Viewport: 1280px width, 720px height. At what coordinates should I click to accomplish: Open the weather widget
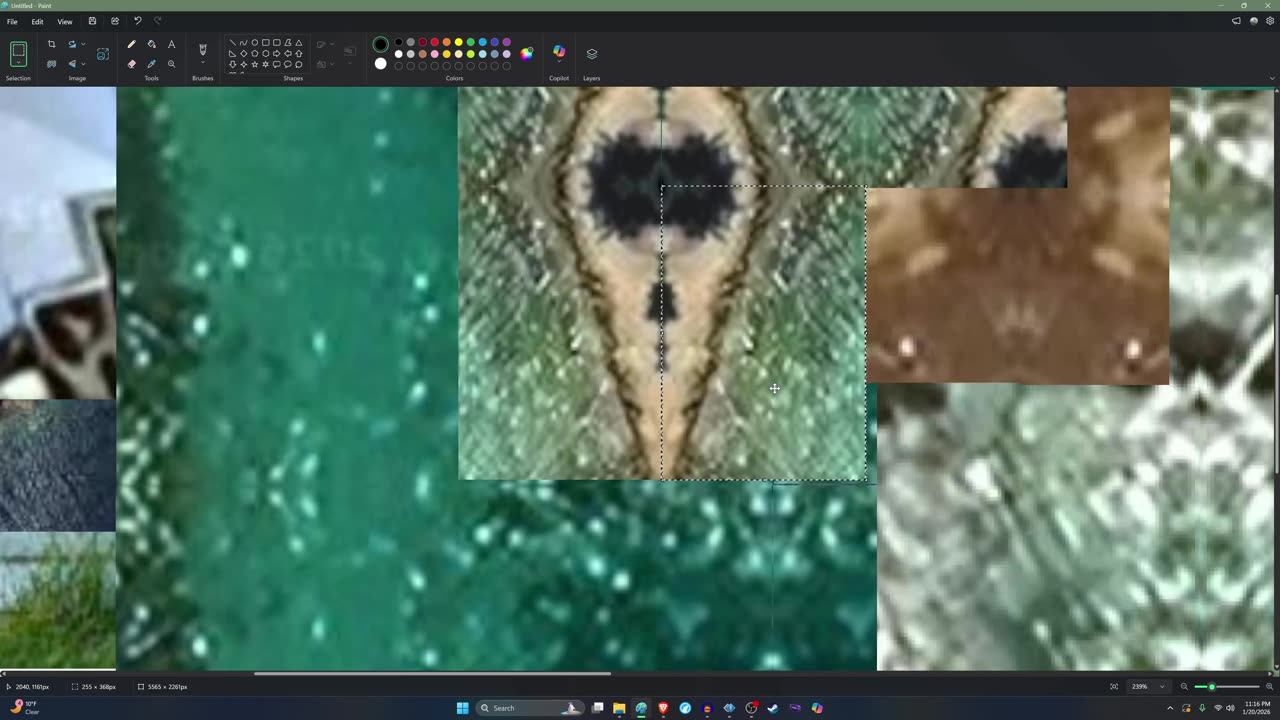pos(24,708)
